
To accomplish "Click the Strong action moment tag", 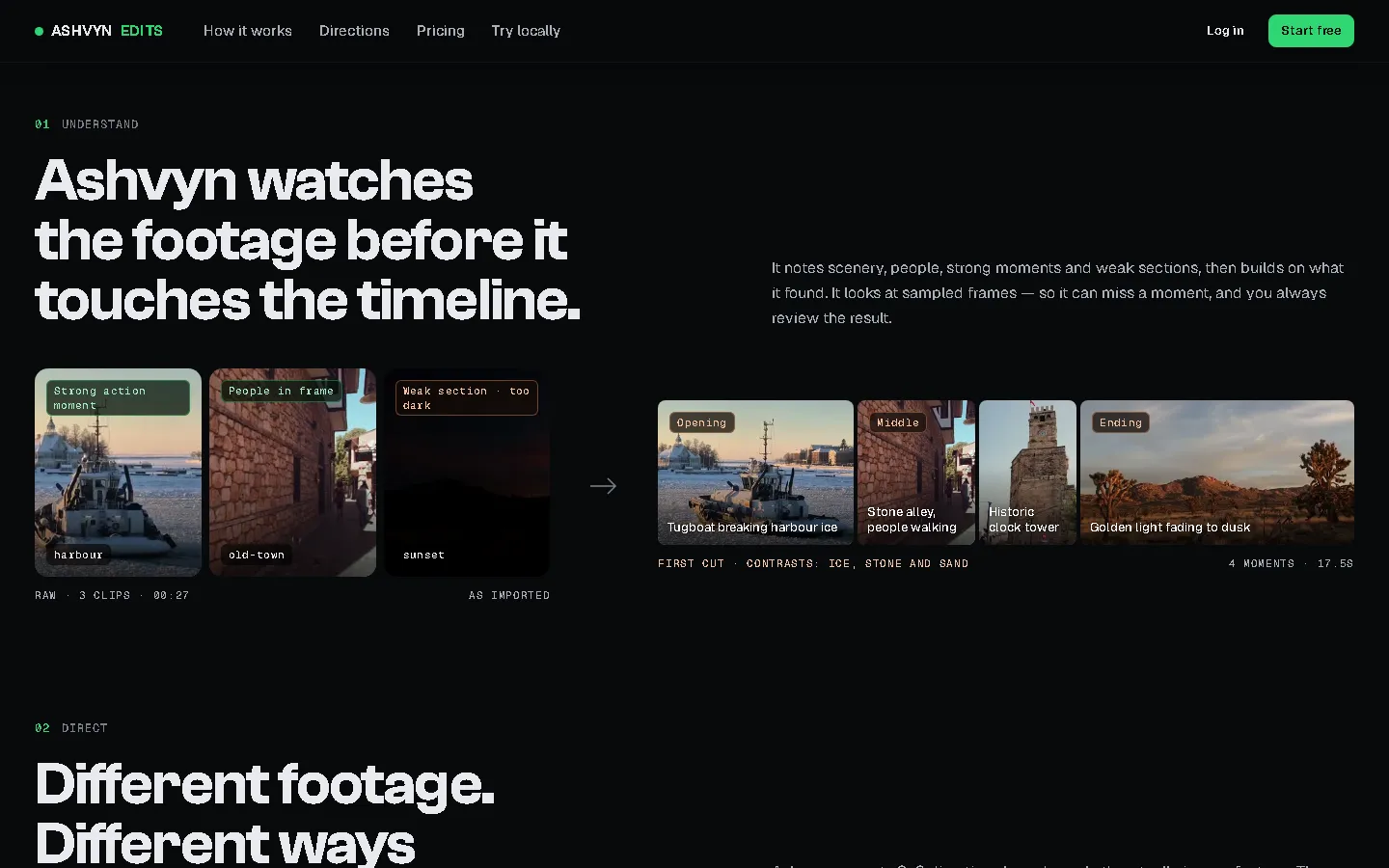I will tap(118, 397).
